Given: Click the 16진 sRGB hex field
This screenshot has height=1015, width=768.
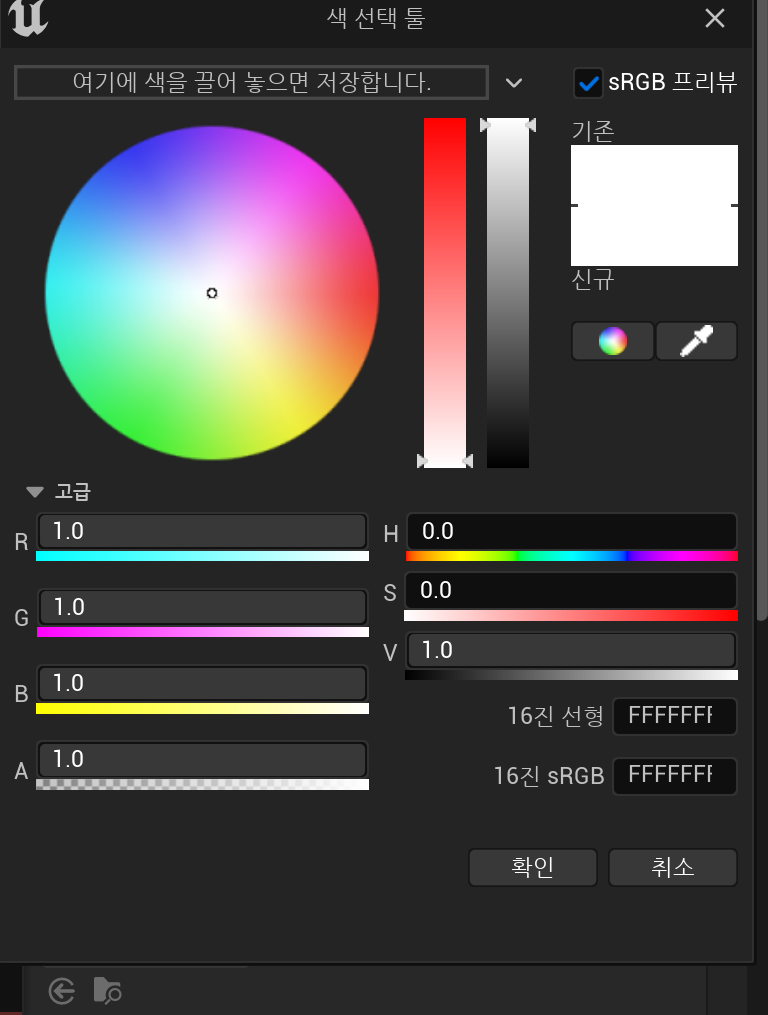Looking at the screenshot, I should pos(675,775).
